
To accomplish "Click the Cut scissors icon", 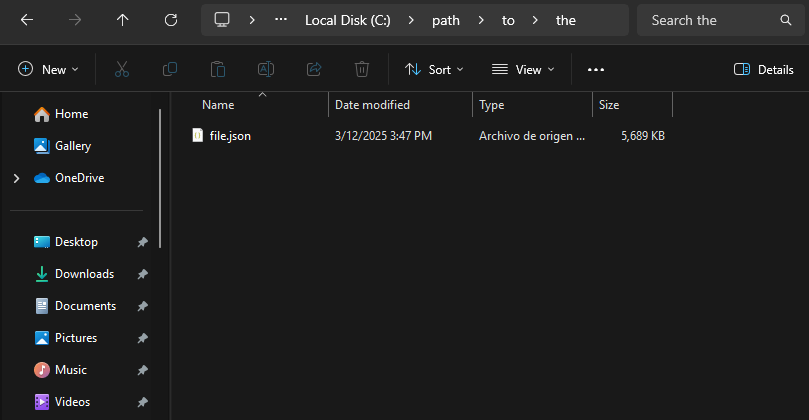I will (122, 69).
